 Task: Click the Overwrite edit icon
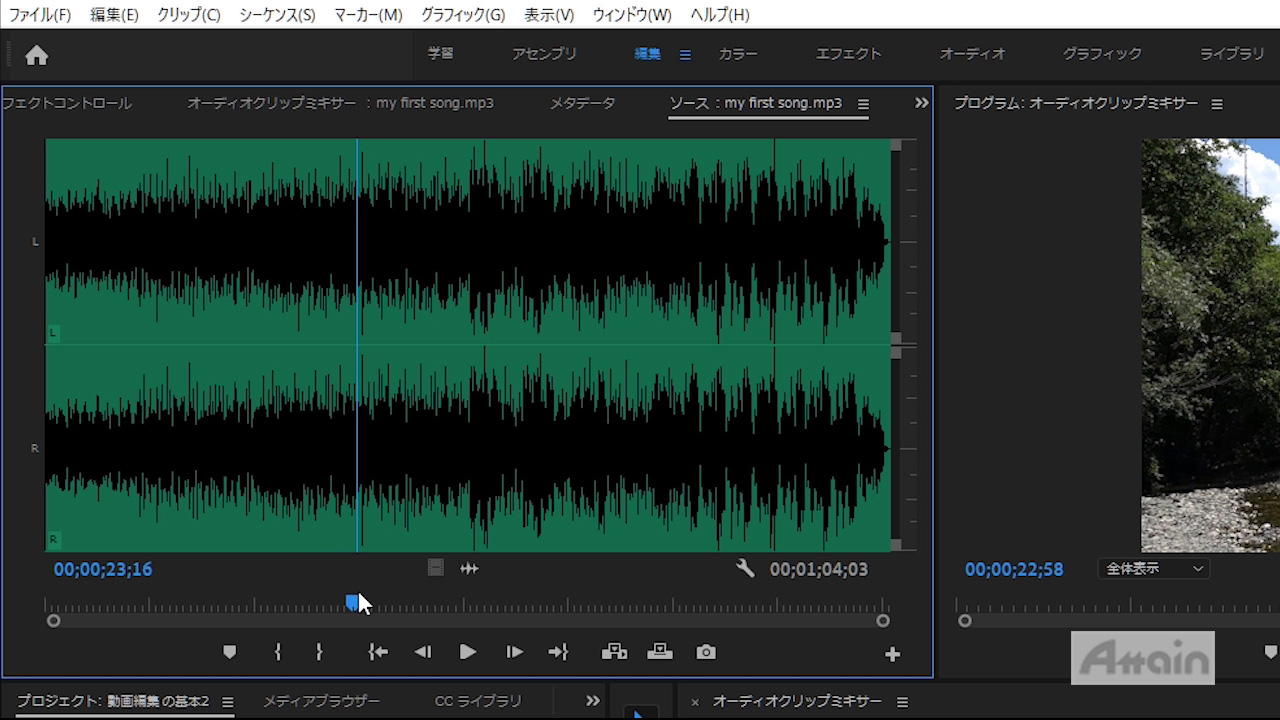pos(660,652)
